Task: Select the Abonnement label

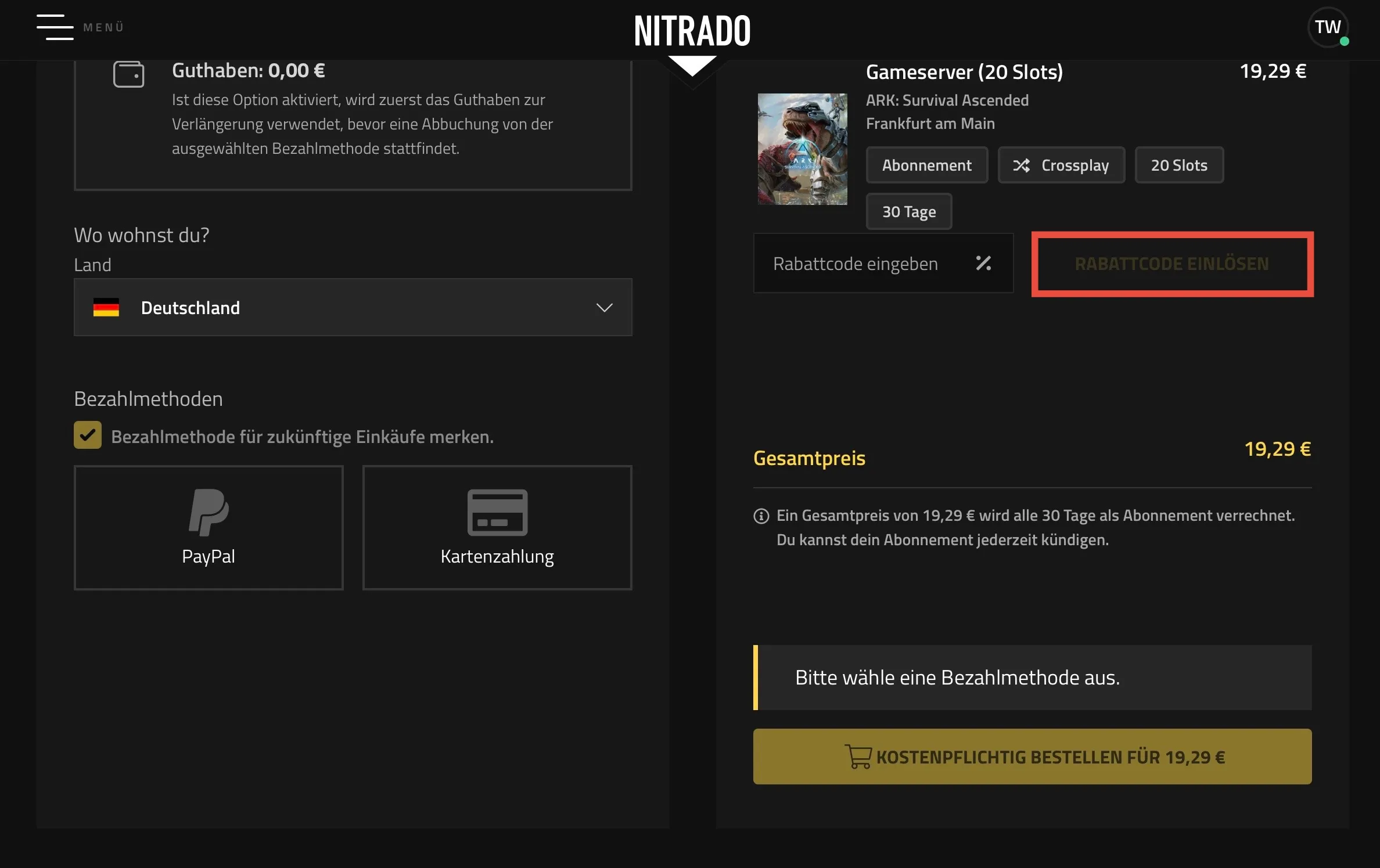Action: 926,165
